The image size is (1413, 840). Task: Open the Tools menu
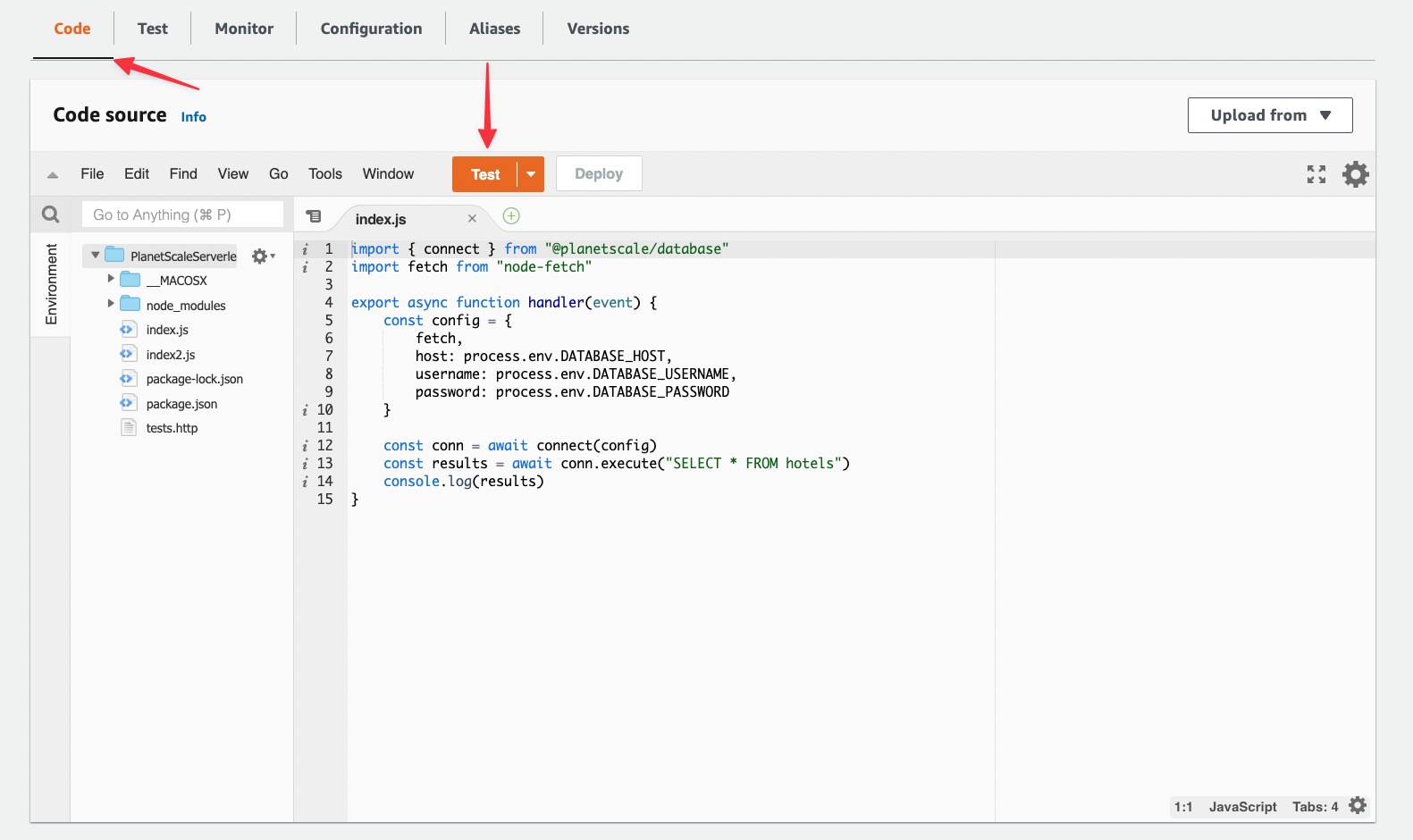pos(325,173)
